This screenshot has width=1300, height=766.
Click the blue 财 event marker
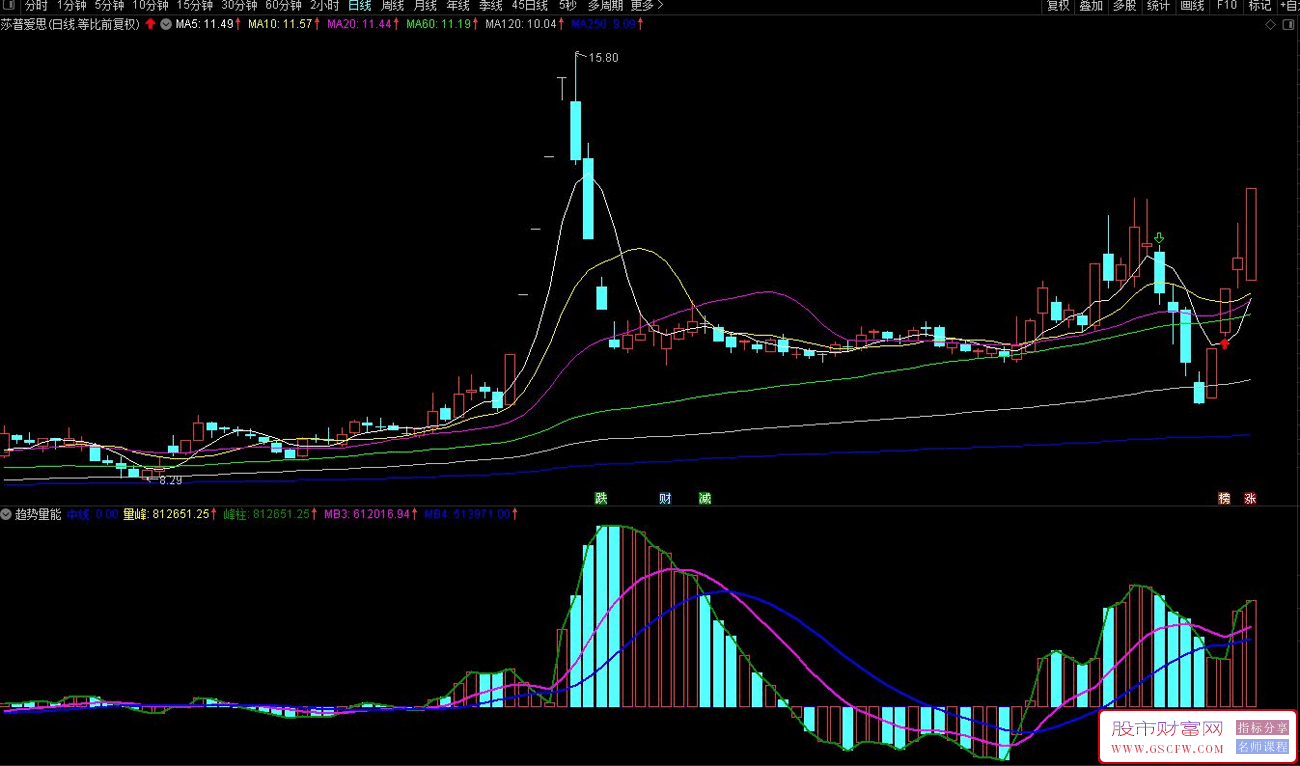[665, 498]
